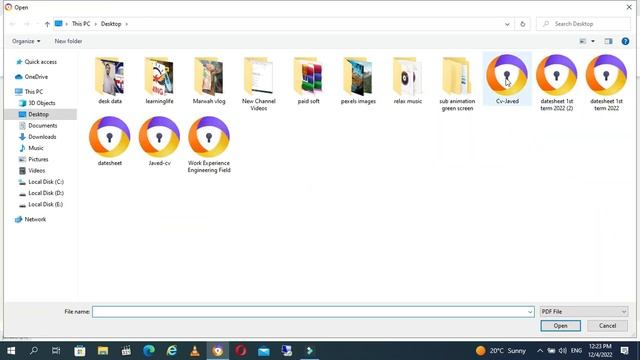Open the New Channel Videos folder
The width and height of the screenshot is (640, 360).
point(259,84)
